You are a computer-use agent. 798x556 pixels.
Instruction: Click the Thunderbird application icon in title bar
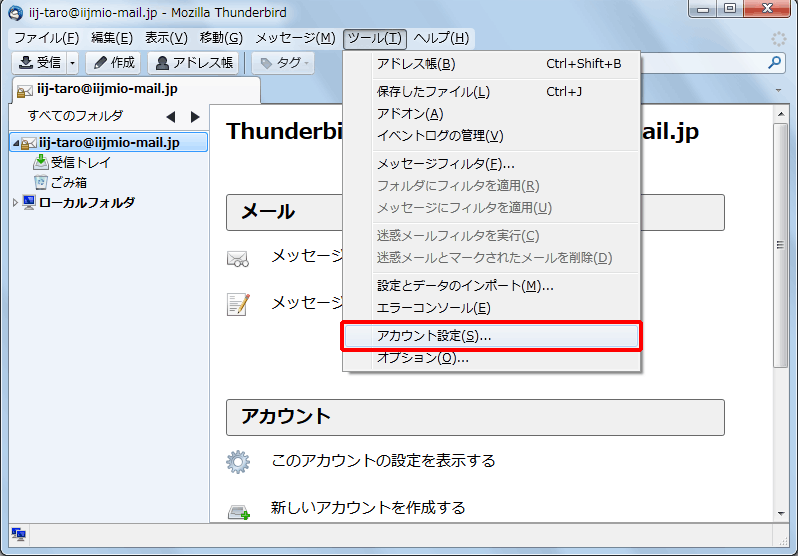[x=15, y=12]
